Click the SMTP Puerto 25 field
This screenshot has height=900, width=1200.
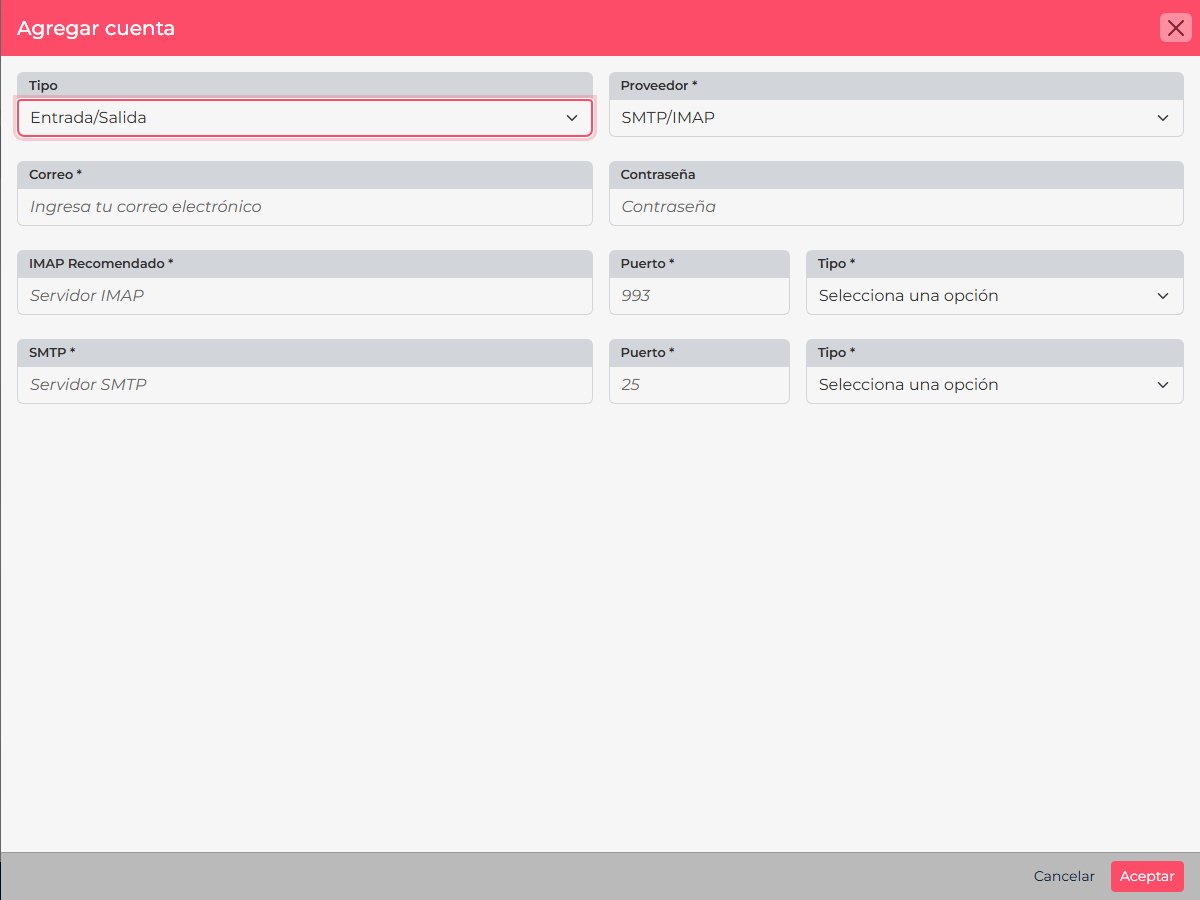(699, 385)
